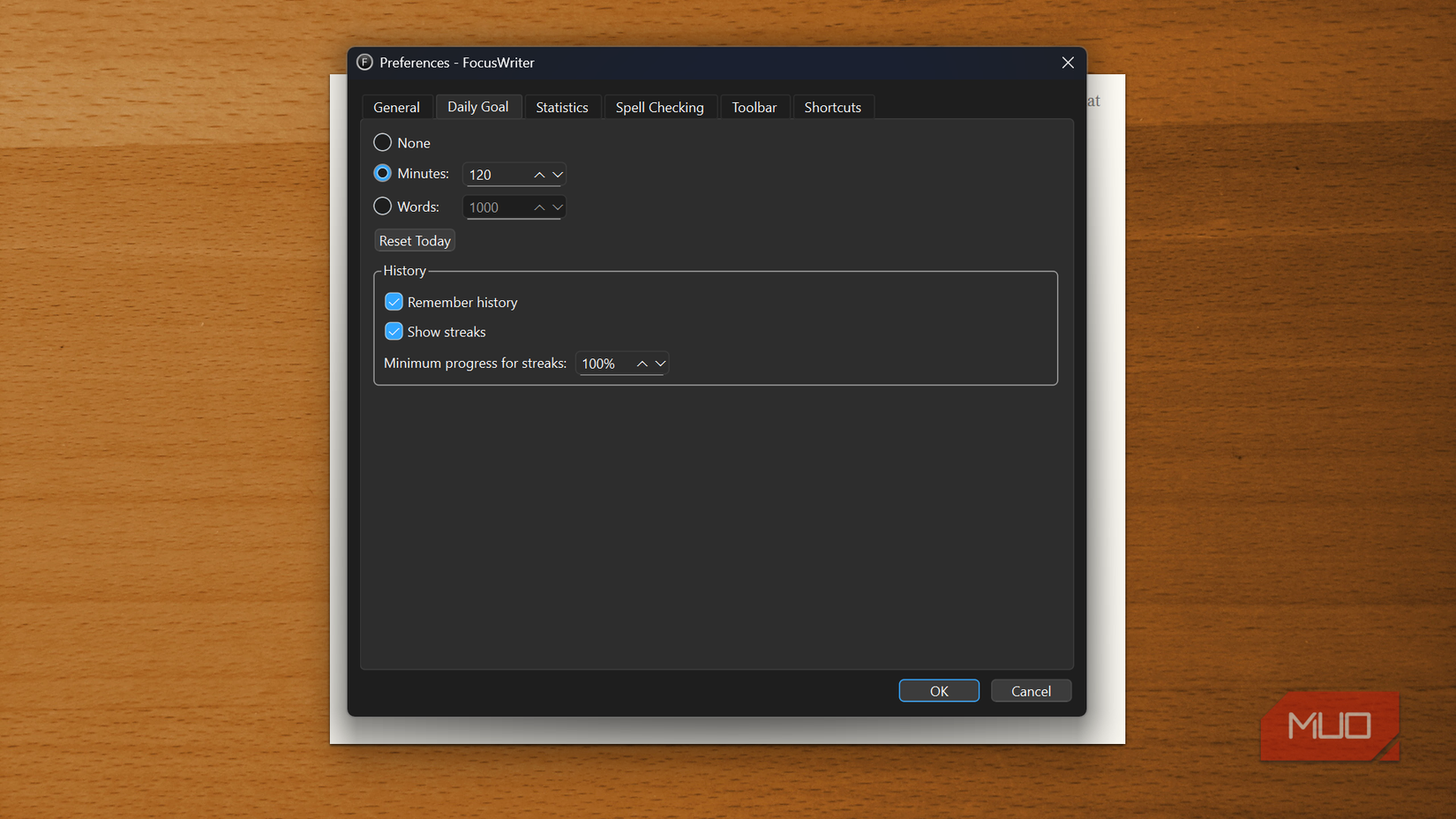Confirm preferences with OK
The width and height of the screenshot is (1456, 819).
click(x=938, y=690)
